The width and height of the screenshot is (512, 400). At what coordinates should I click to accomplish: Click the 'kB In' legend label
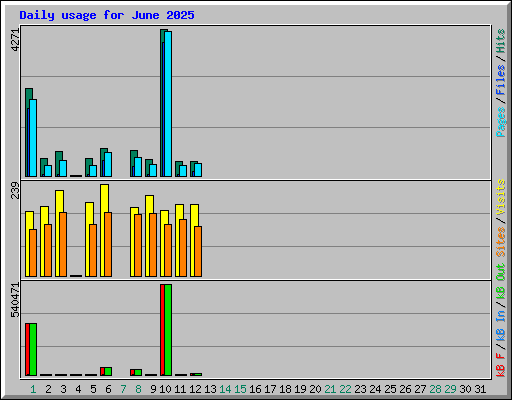501,325
